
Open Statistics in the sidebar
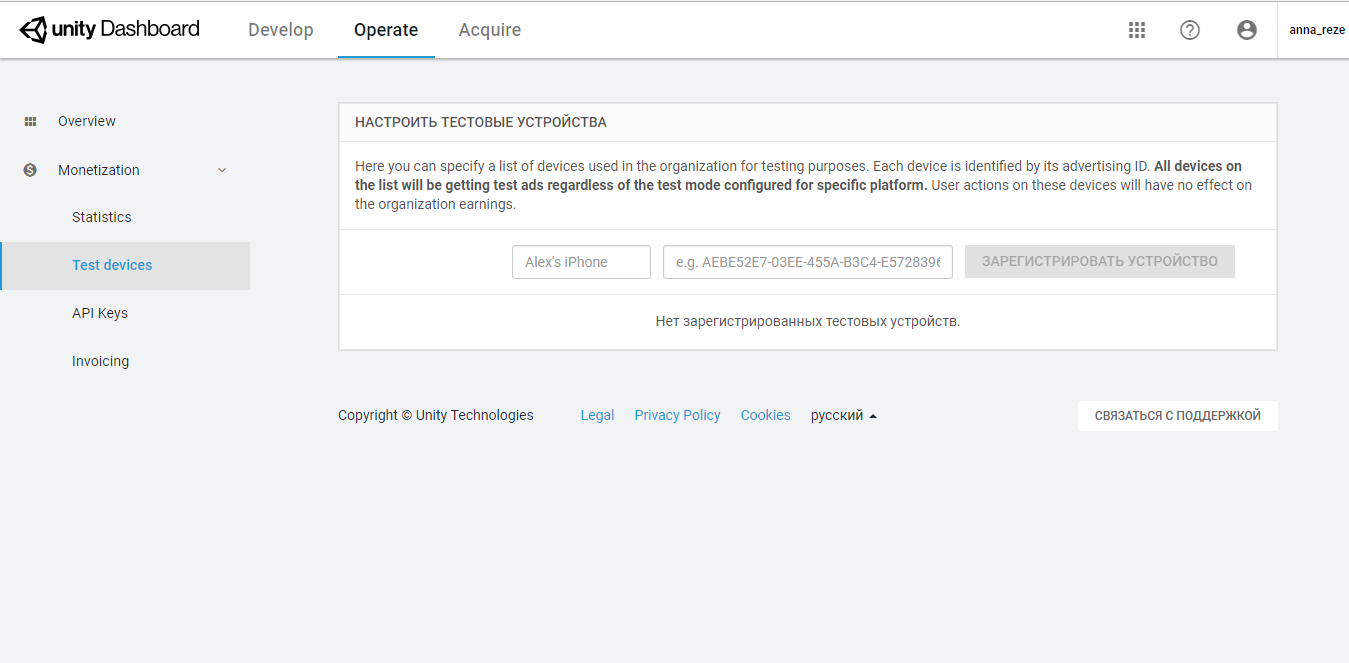click(x=102, y=217)
